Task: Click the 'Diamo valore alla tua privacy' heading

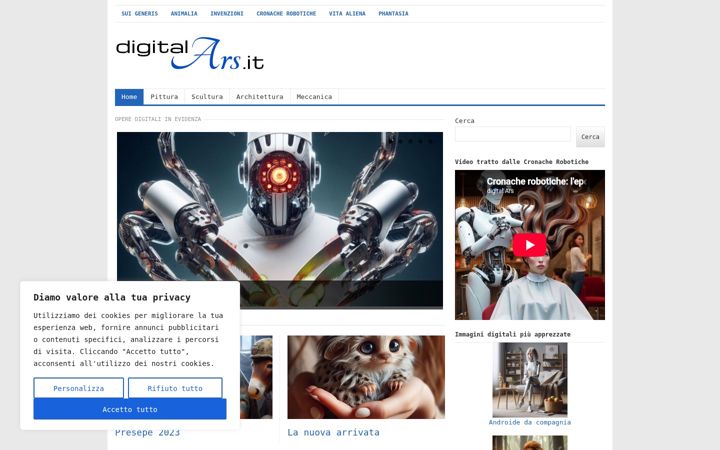Action: (x=112, y=297)
